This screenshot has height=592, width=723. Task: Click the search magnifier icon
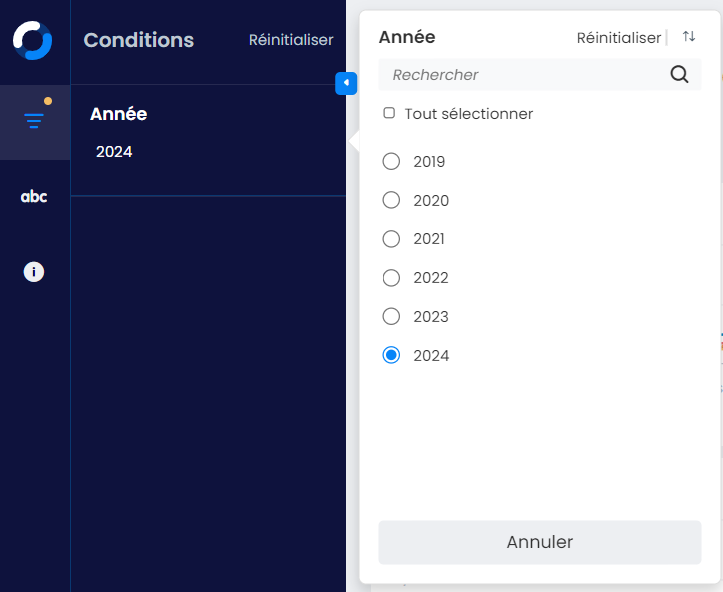point(679,74)
